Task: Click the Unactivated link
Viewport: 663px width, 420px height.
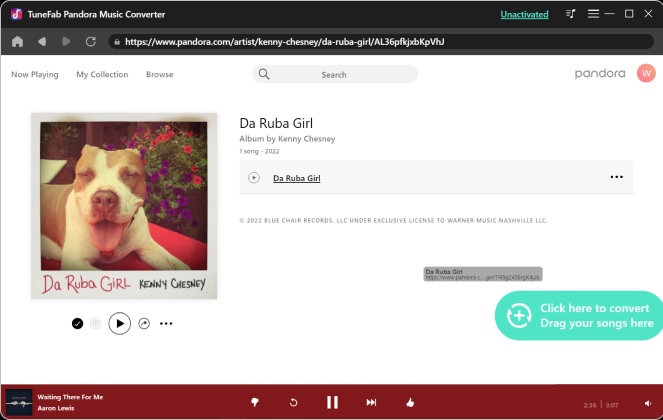Action: [x=524, y=14]
